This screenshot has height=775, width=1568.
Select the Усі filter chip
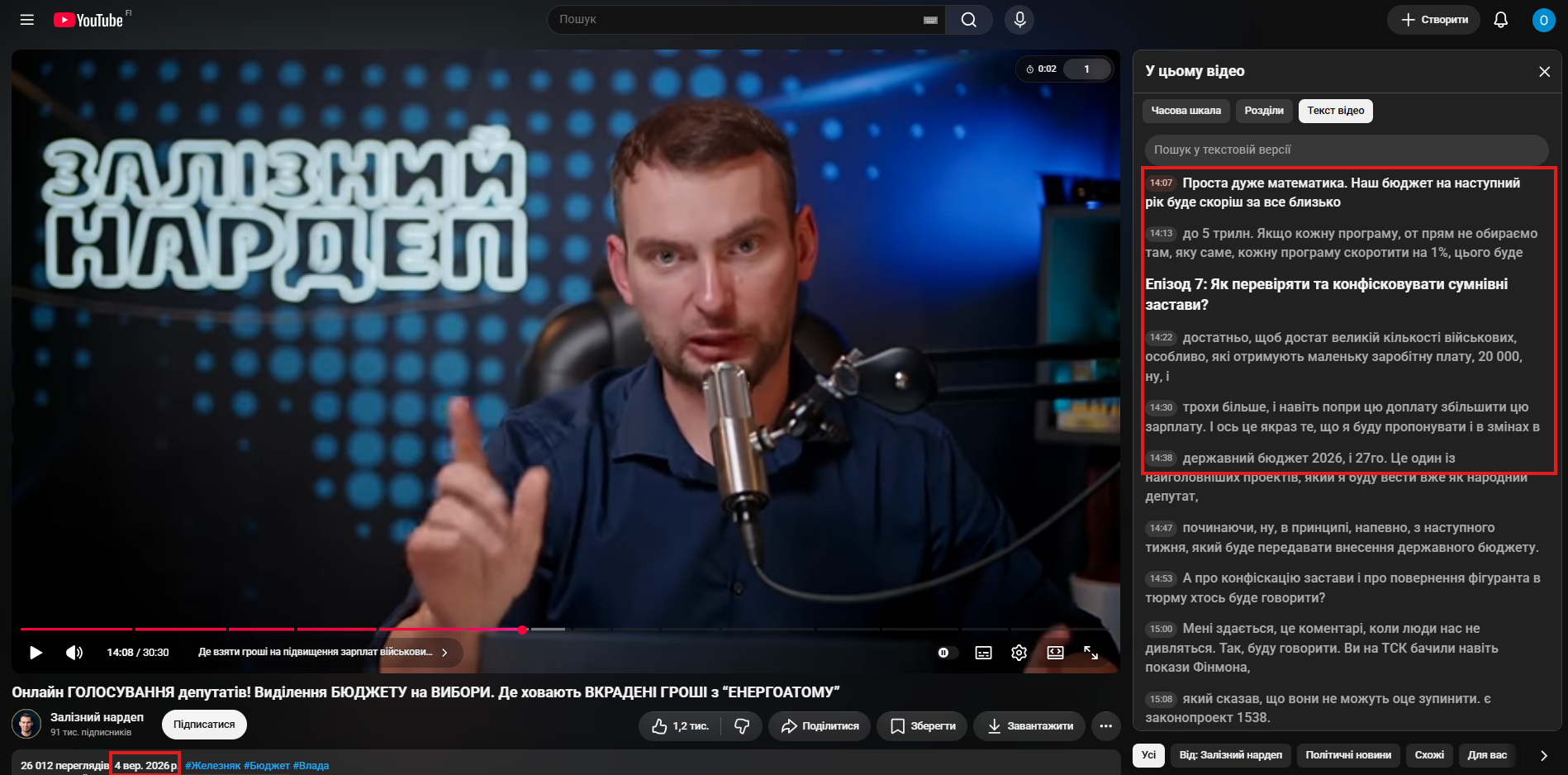pos(1148,755)
